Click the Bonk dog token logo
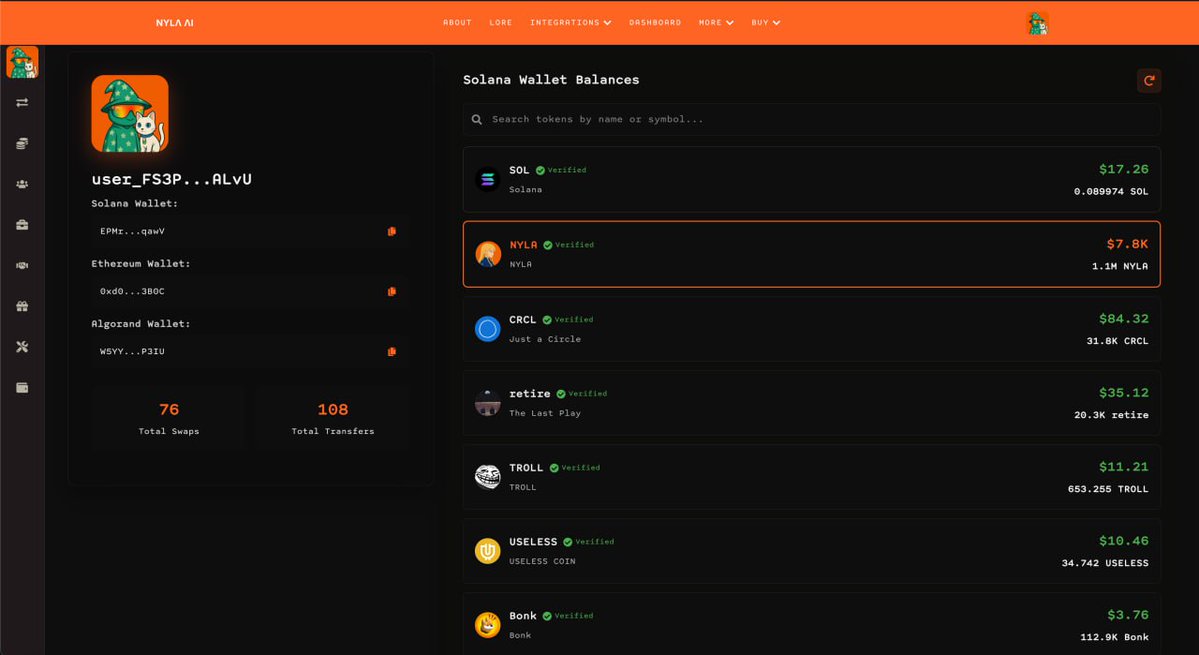The image size is (1199, 655). click(x=487, y=625)
